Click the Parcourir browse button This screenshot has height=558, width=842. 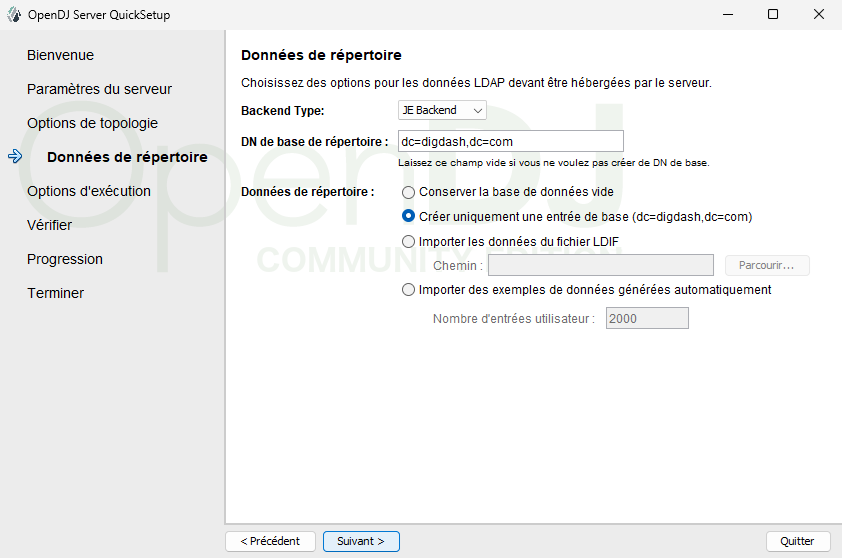click(766, 265)
